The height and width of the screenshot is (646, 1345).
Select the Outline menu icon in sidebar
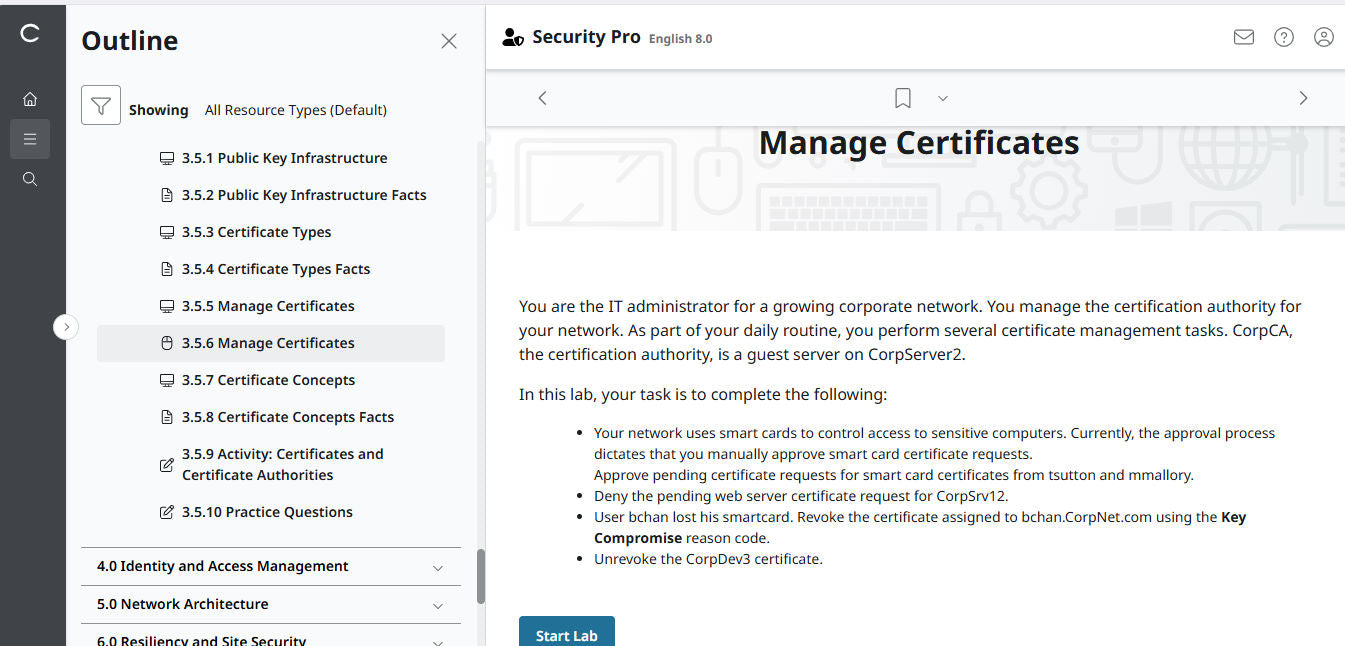pos(30,138)
